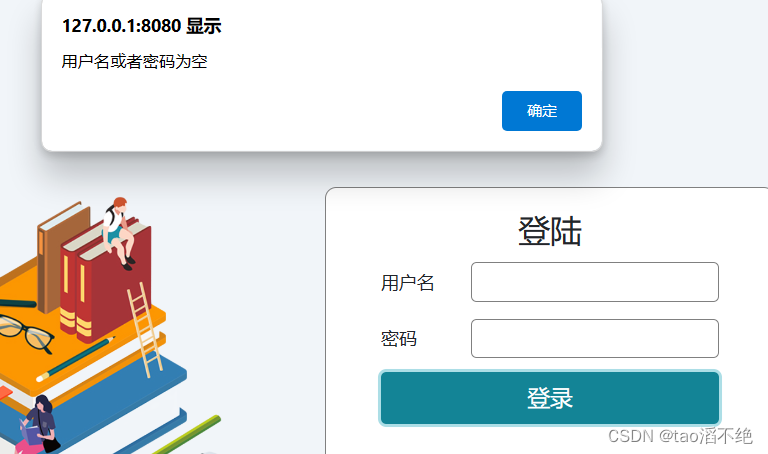Click the 用户名 label text
The image size is (768, 454).
pyautogui.click(x=408, y=283)
